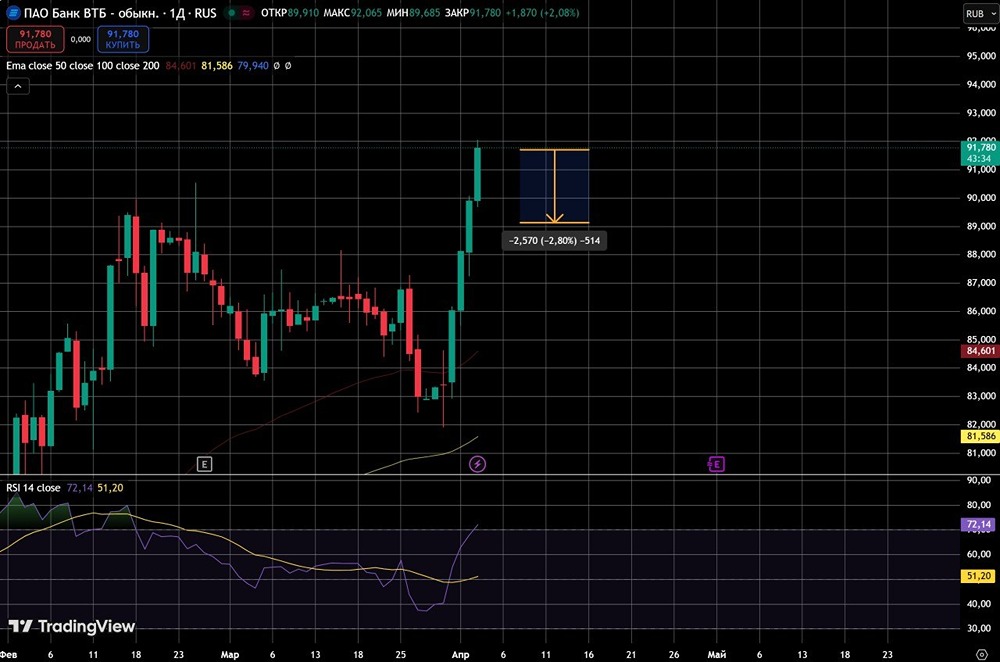Click the 25 date label on time axis

(x=401, y=654)
